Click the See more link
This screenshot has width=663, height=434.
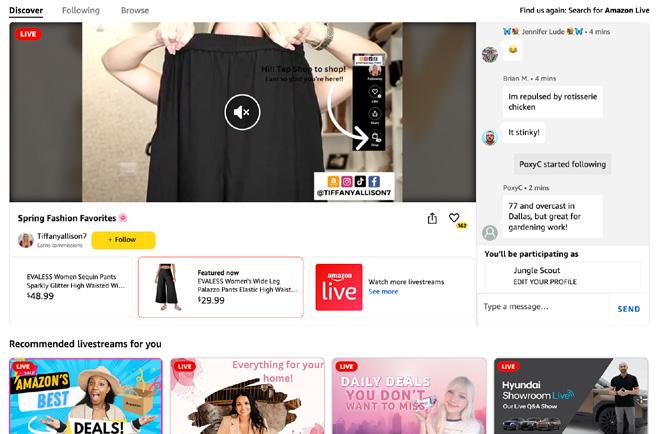pyautogui.click(x=383, y=291)
